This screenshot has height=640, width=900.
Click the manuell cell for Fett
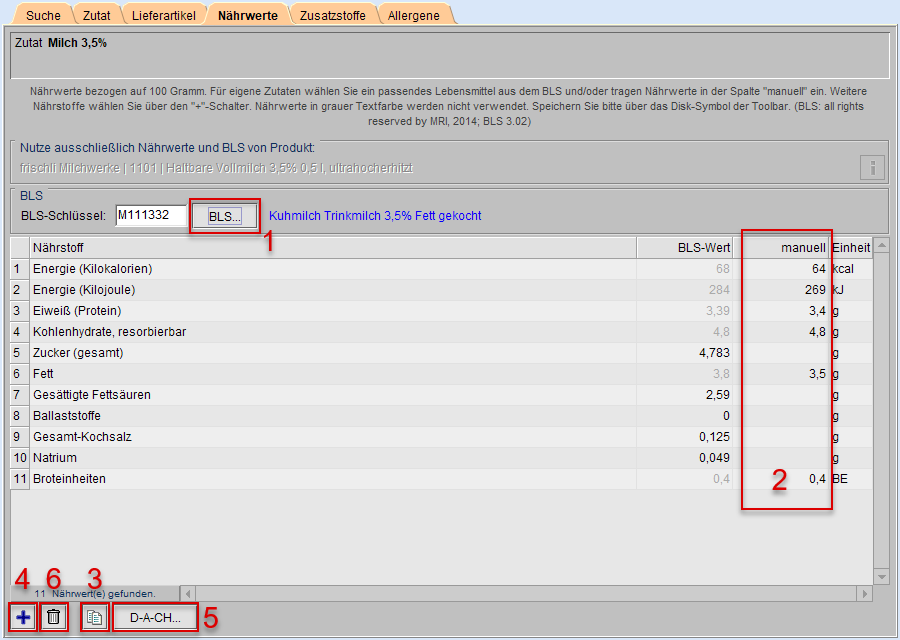[782, 374]
